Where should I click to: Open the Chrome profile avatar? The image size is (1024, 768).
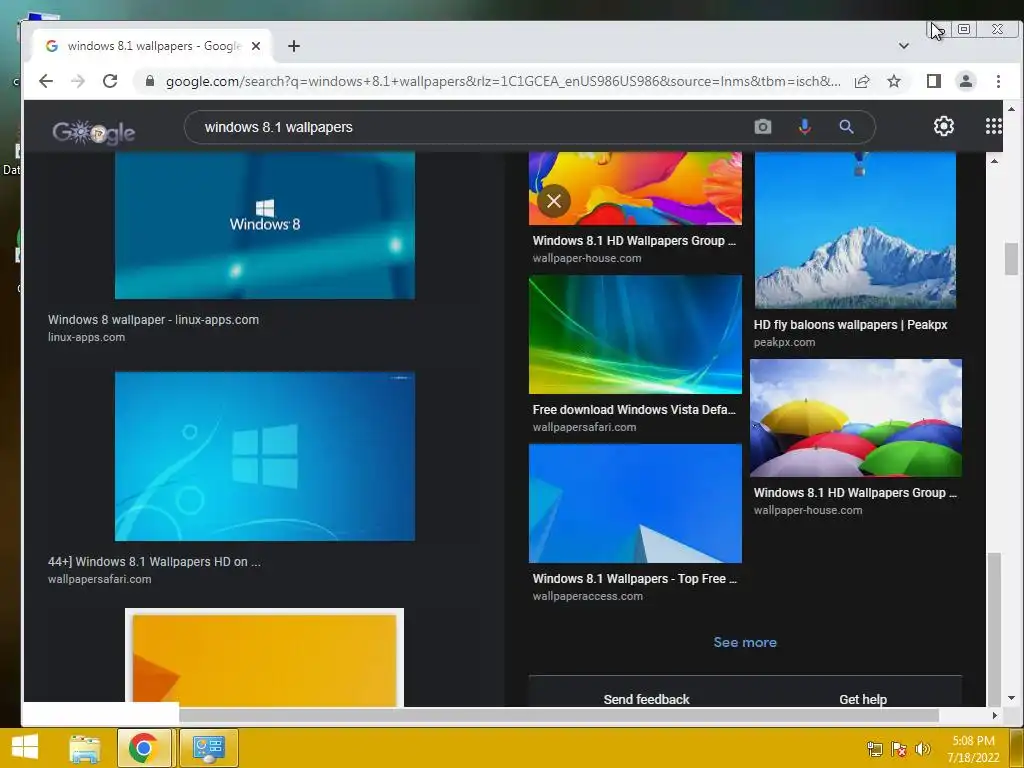coord(966,81)
